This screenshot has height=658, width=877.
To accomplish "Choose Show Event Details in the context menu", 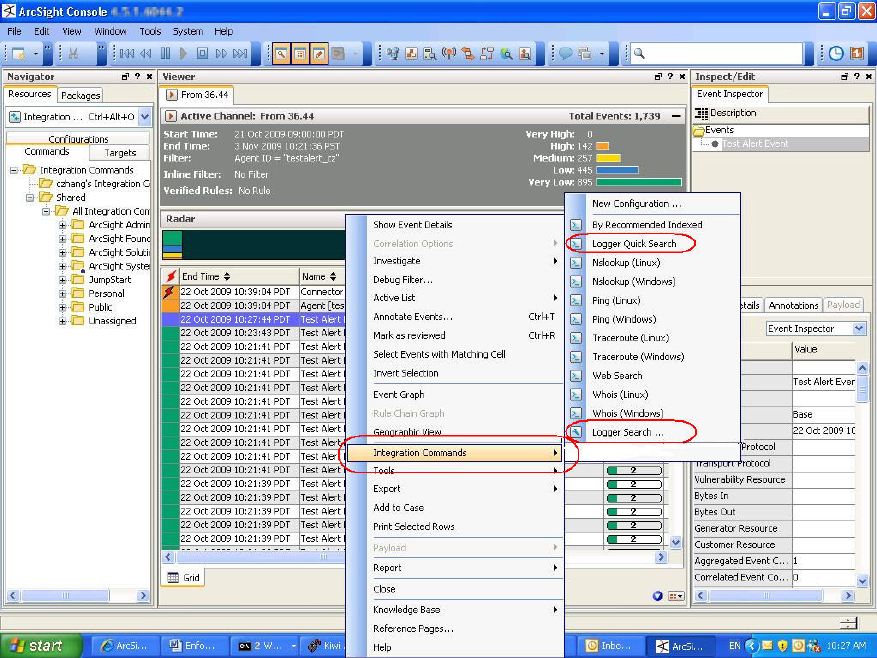I will click(x=412, y=225).
